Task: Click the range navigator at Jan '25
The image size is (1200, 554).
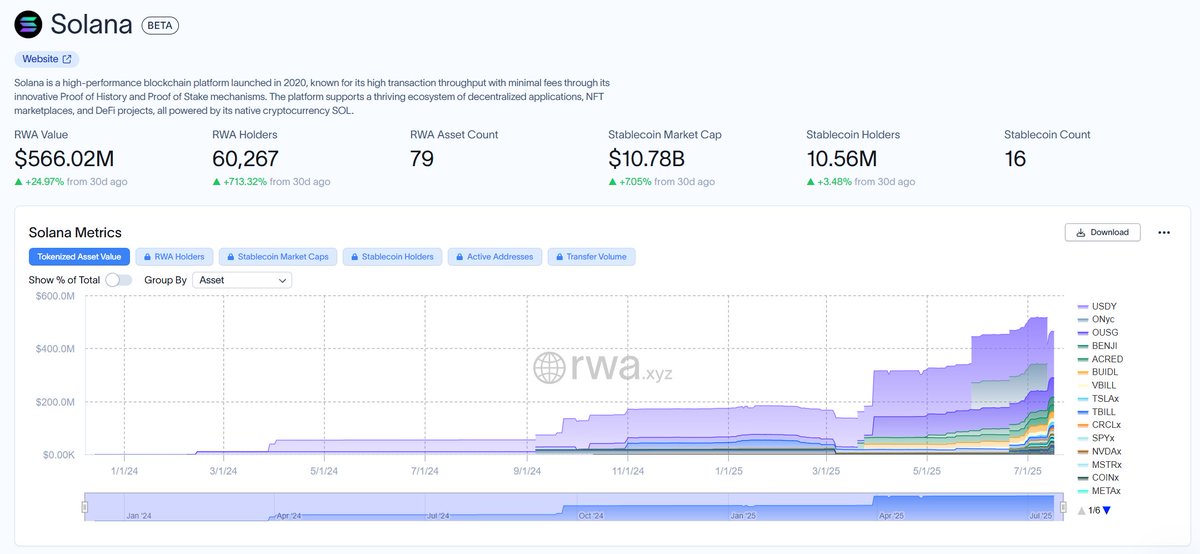Action: coord(743,516)
